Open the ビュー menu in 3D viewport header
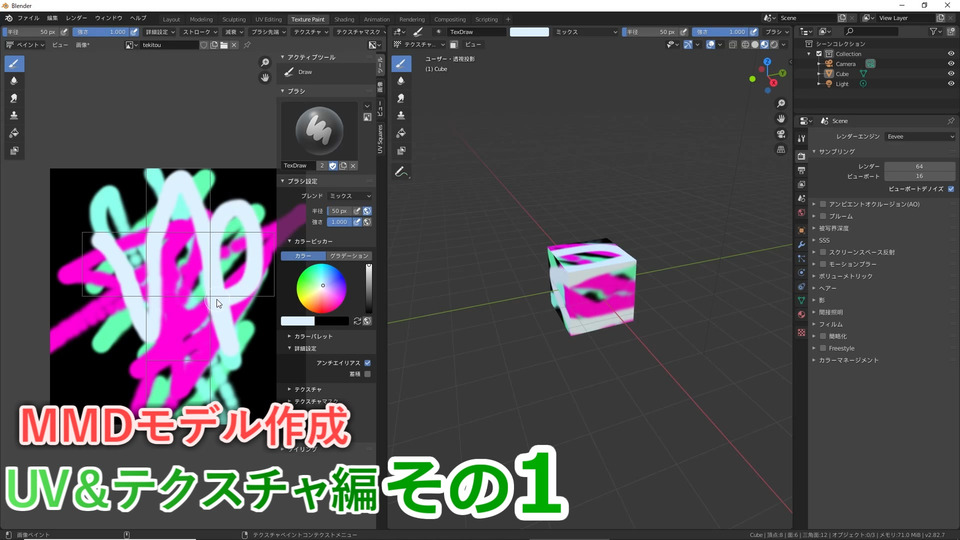Screen dimensions: 960x540 tap(472, 45)
